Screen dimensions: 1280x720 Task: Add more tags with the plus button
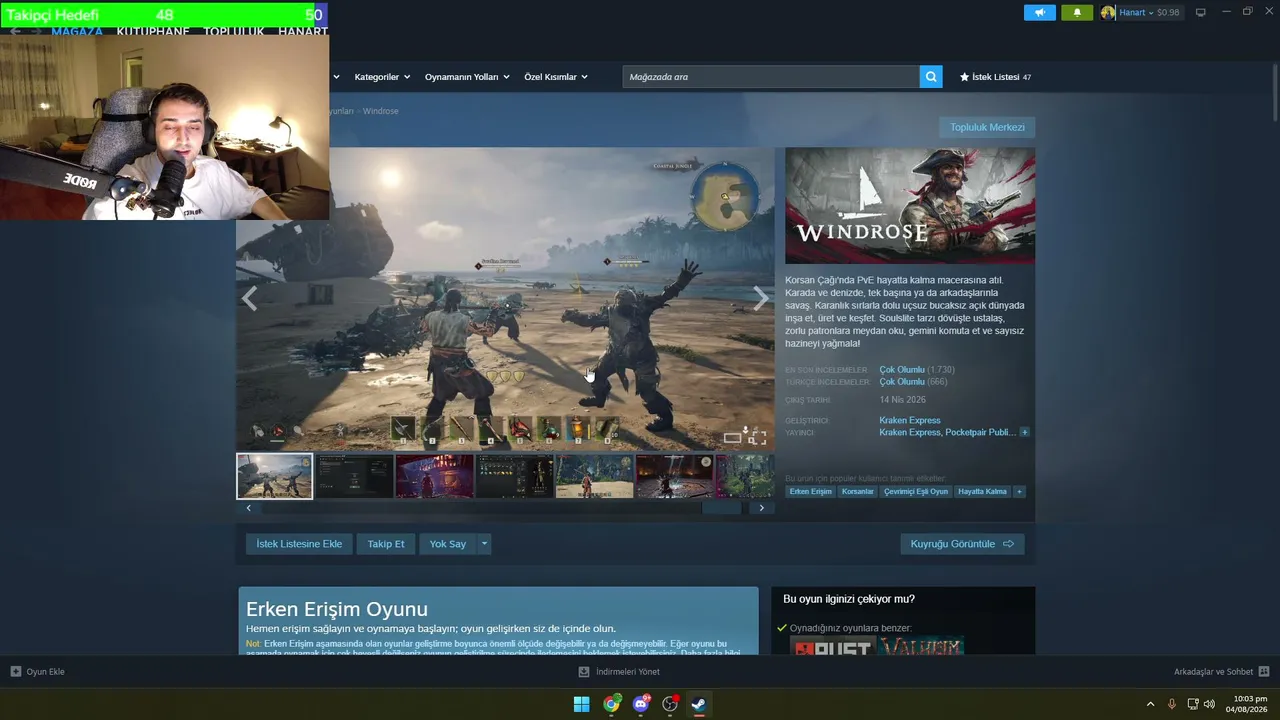coord(1019,492)
